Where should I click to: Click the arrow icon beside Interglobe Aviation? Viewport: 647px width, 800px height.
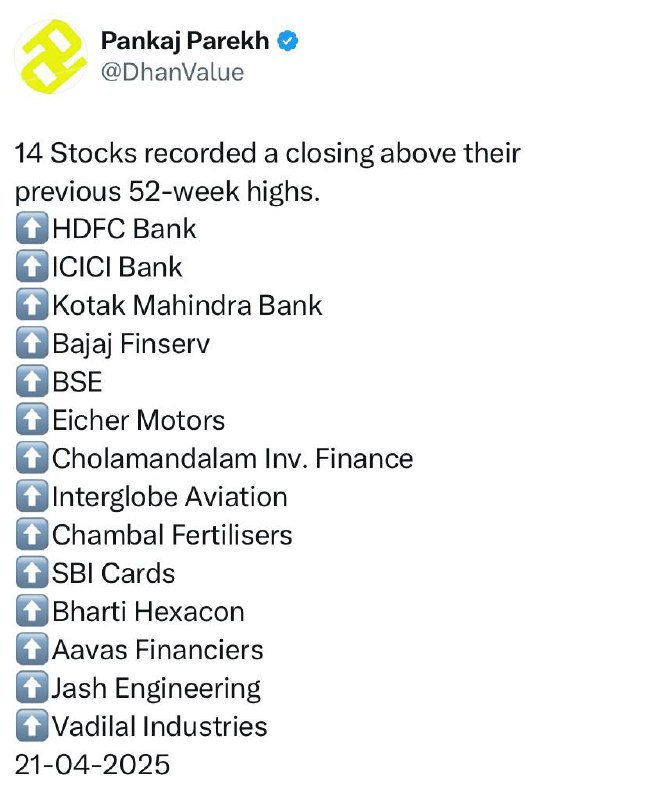(x=32, y=496)
